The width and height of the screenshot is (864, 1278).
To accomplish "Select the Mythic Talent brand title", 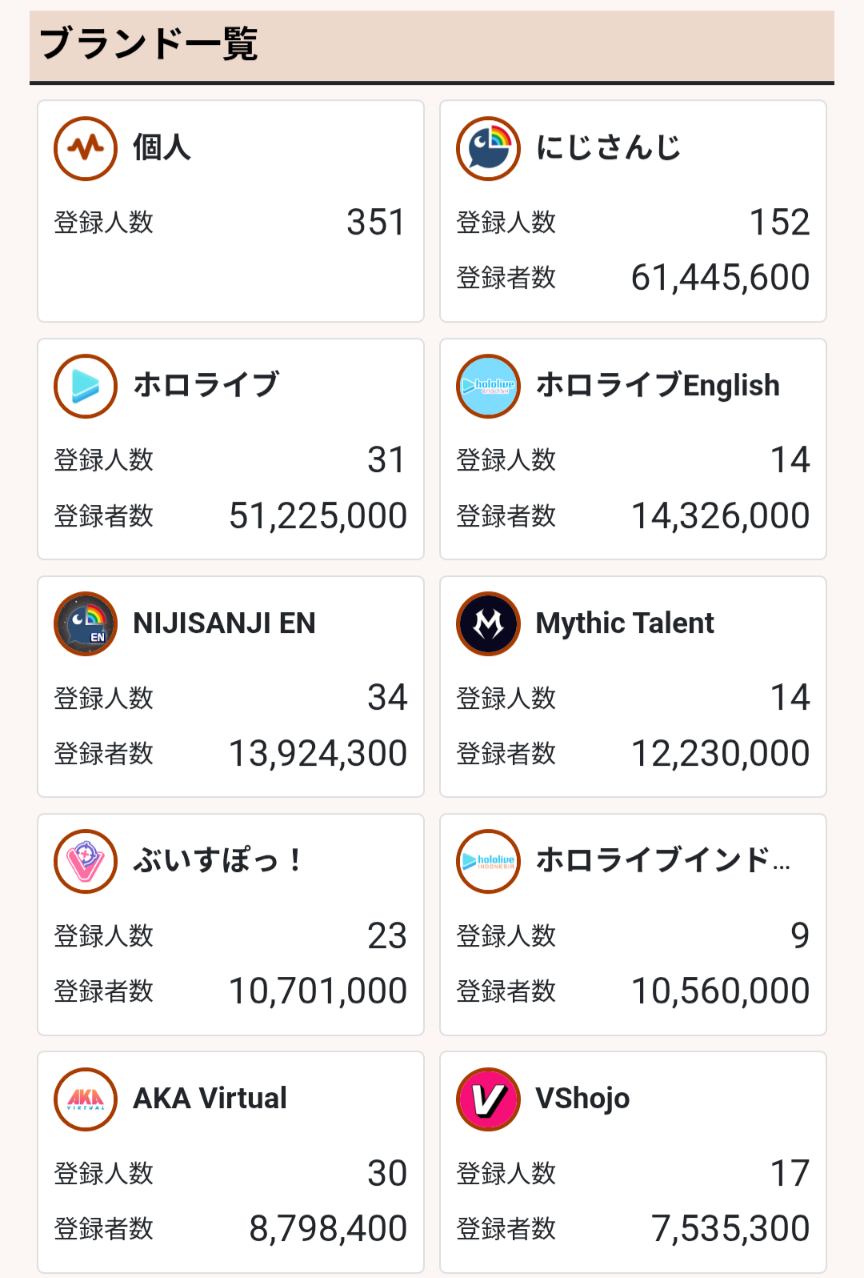I will [625, 623].
